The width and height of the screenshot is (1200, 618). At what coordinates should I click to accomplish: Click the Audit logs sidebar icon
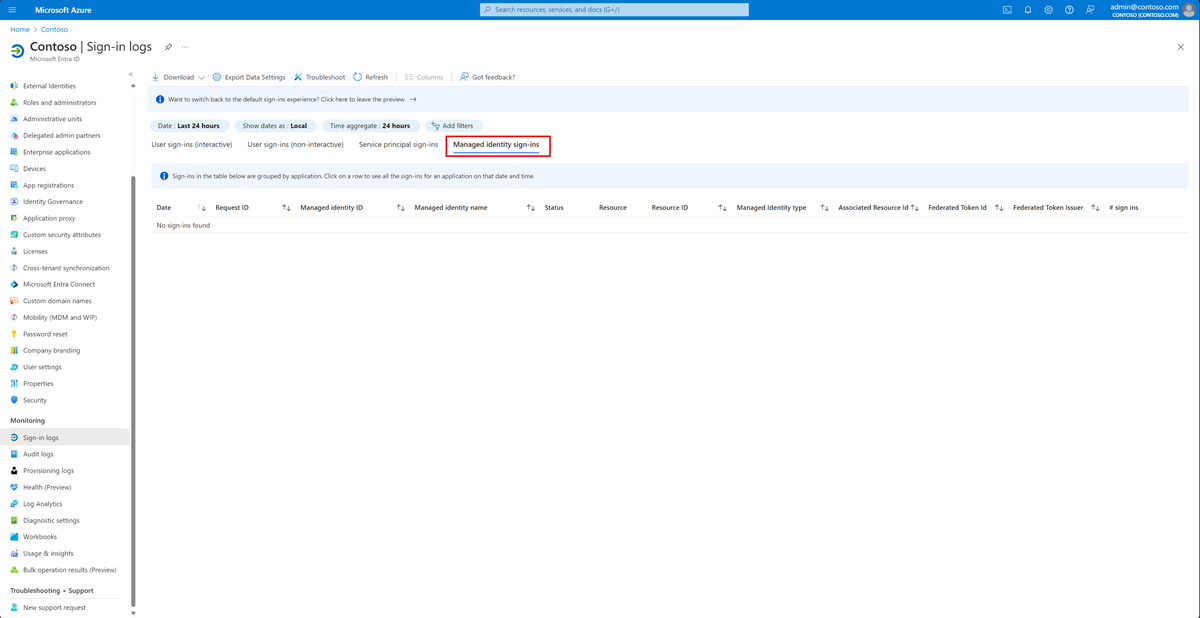[x=14, y=454]
